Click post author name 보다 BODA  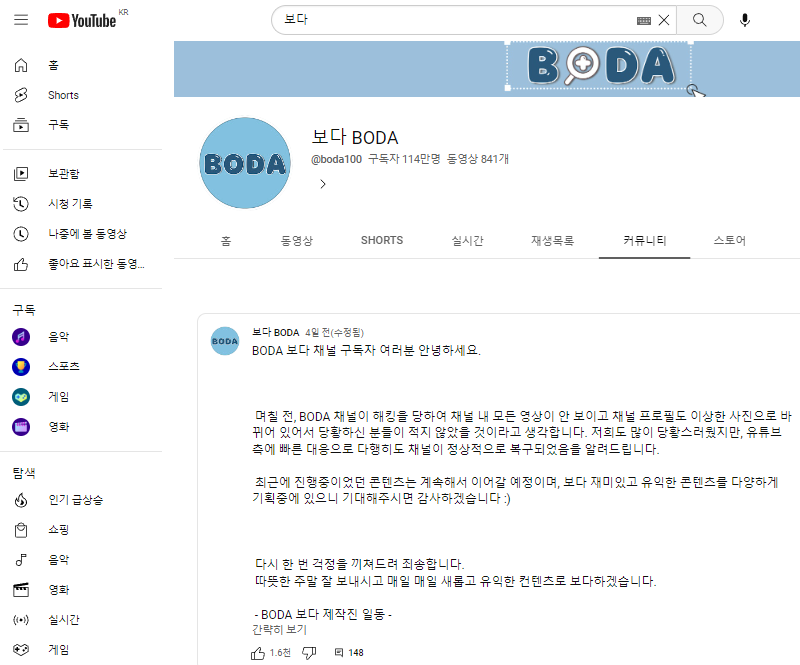coord(276,333)
